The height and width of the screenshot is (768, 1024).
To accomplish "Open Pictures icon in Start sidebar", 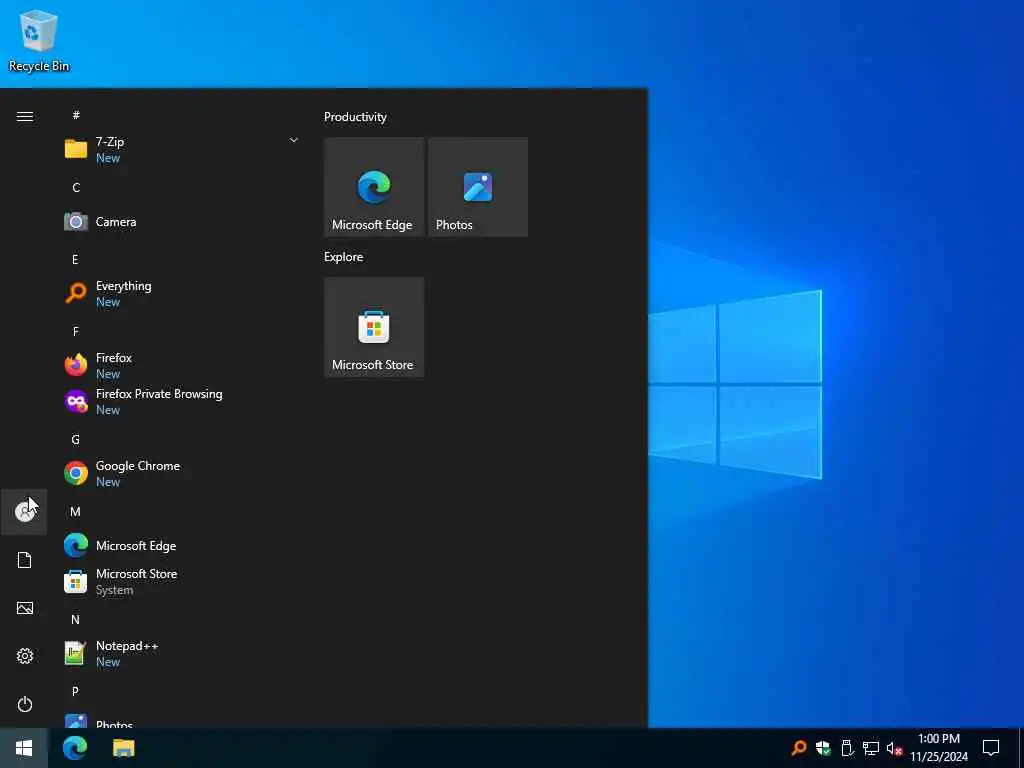I will pos(24,608).
